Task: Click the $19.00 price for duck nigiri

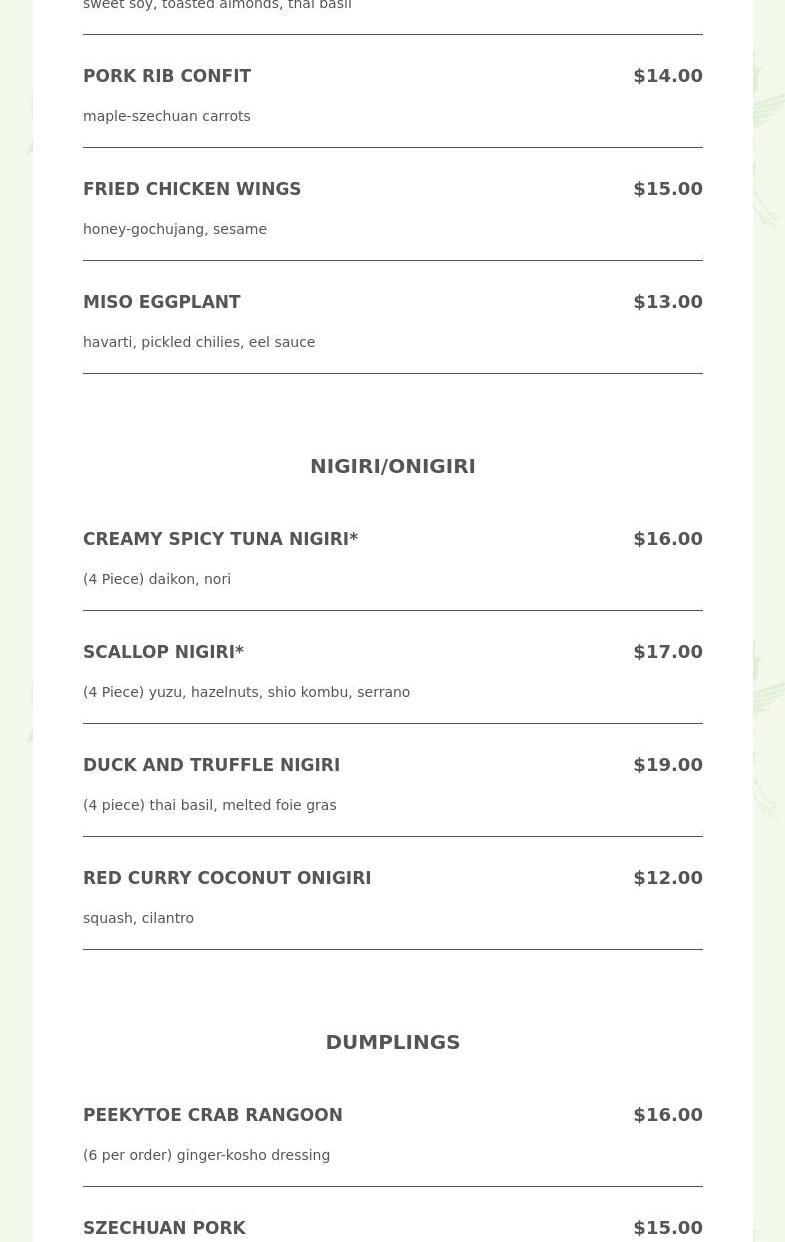Action: click(667, 765)
